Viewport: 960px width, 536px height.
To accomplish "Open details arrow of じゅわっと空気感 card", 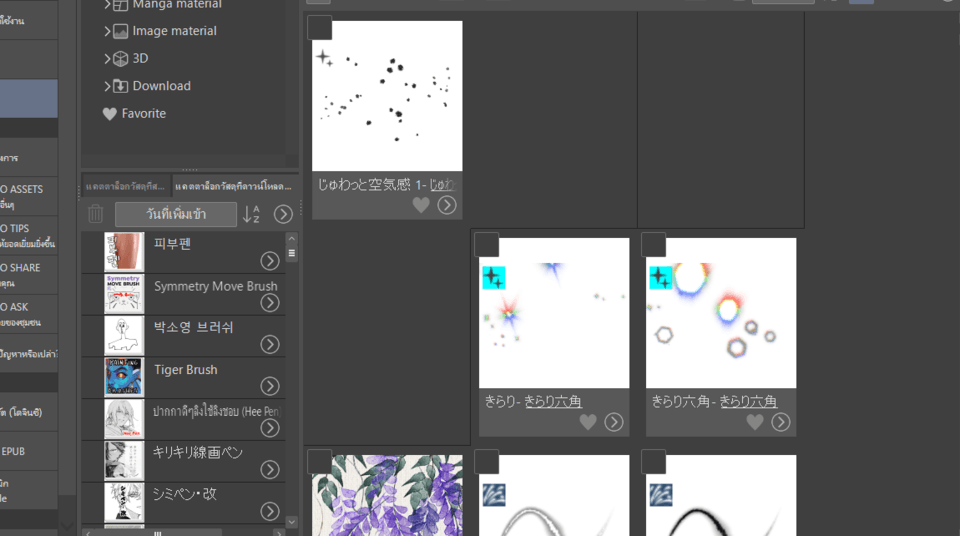I will click(447, 205).
